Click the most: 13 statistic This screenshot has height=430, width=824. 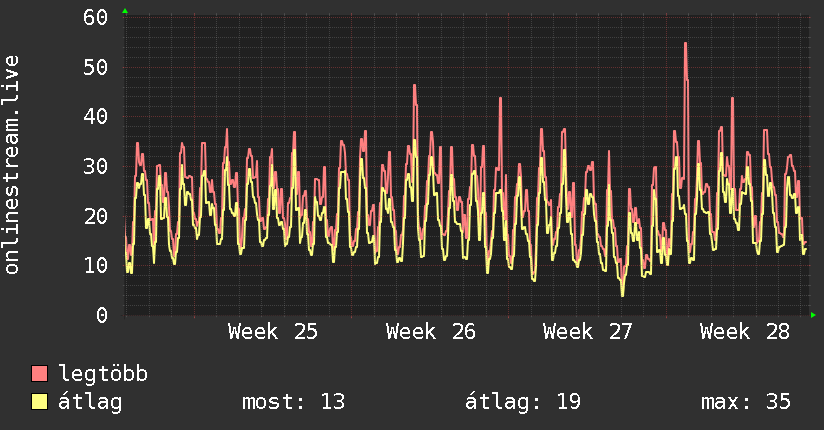[x=293, y=402]
